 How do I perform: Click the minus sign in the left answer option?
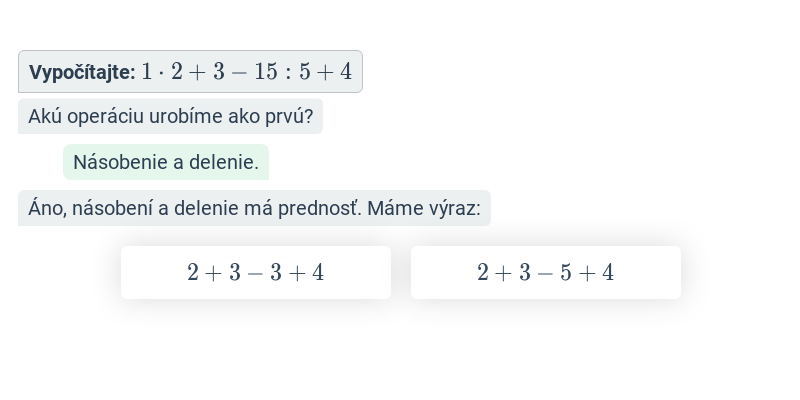click(255, 273)
